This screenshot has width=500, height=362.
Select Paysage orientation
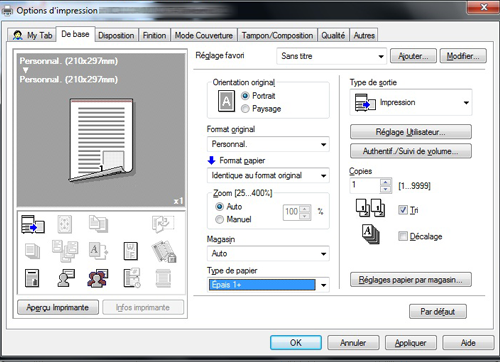(x=245, y=109)
